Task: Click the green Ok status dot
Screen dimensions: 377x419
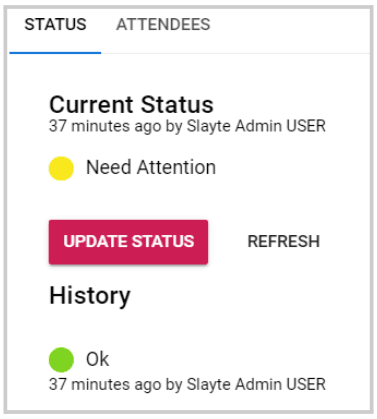Action: tap(61, 359)
